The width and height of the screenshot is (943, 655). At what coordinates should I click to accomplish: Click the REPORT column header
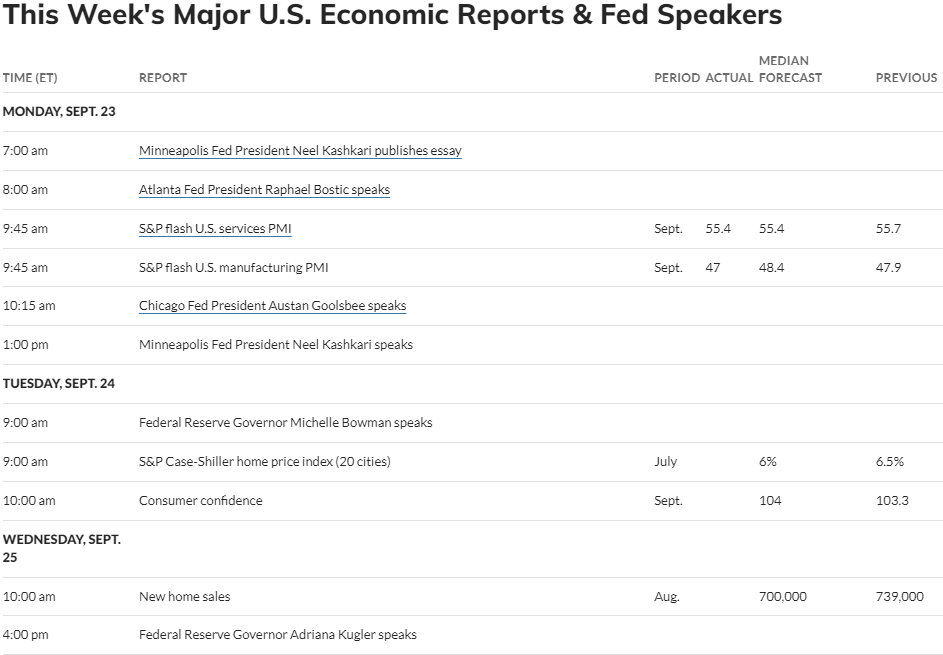[x=163, y=78]
